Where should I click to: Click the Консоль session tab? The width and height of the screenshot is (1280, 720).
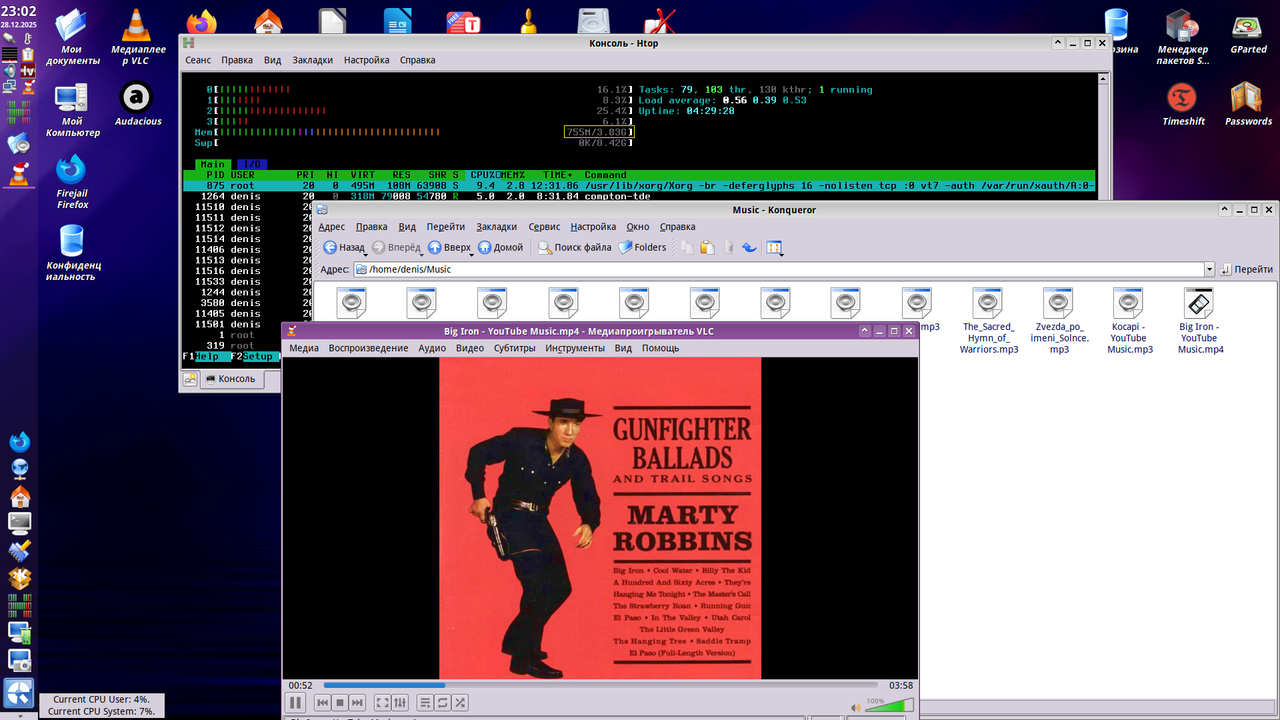[x=230, y=379]
